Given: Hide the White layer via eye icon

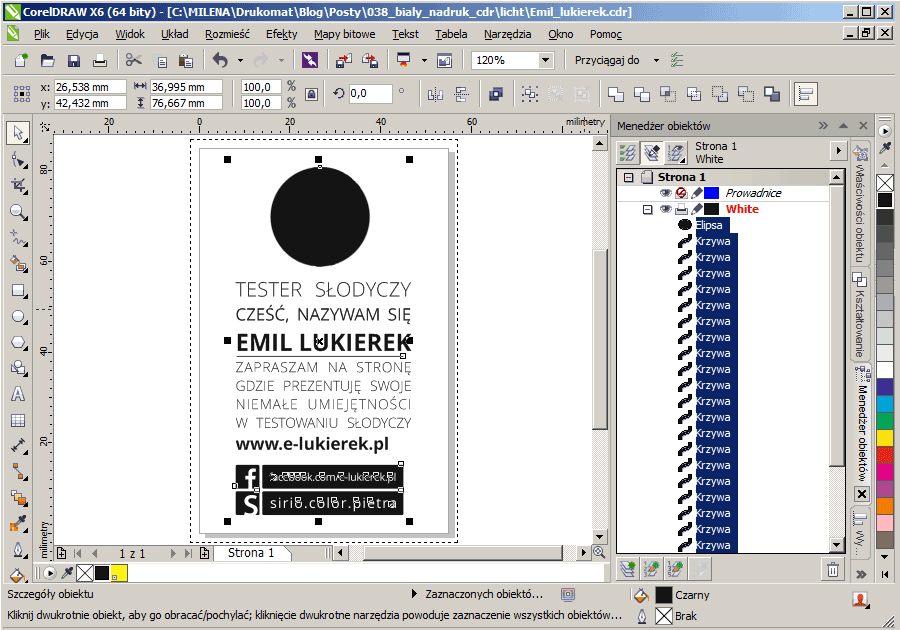Looking at the screenshot, I should pyautogui.click(x=666, y=209).
